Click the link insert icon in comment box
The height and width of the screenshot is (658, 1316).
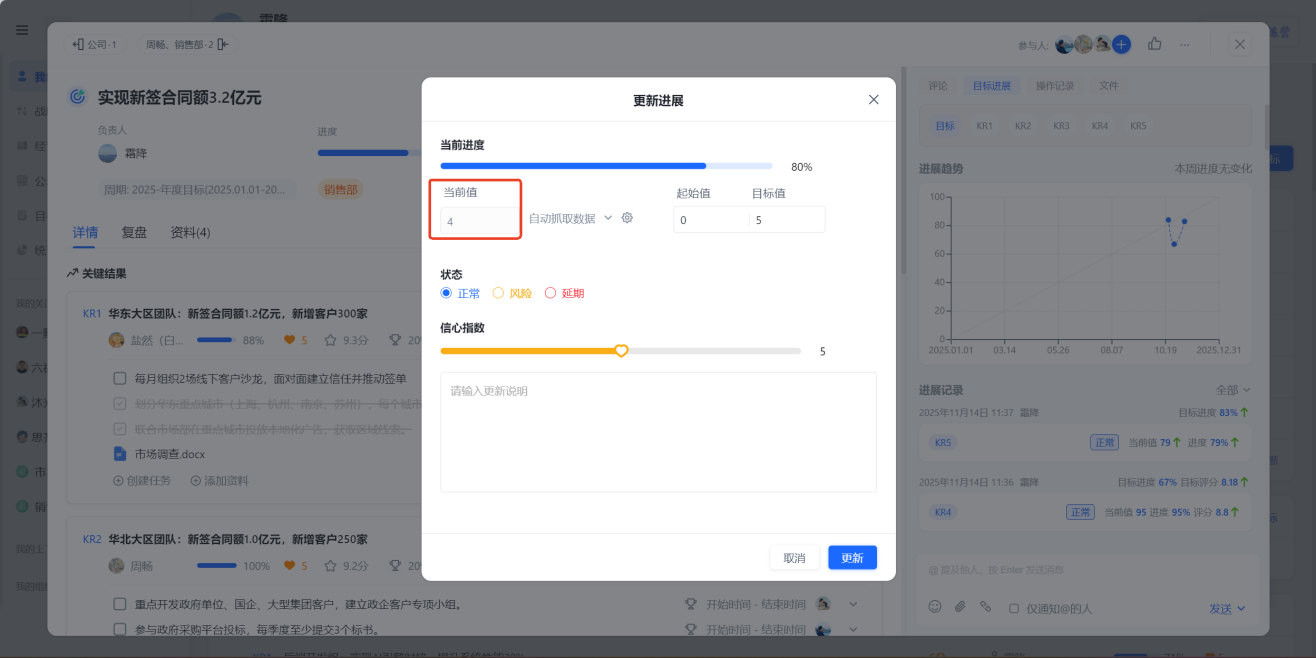pos(985,606)
